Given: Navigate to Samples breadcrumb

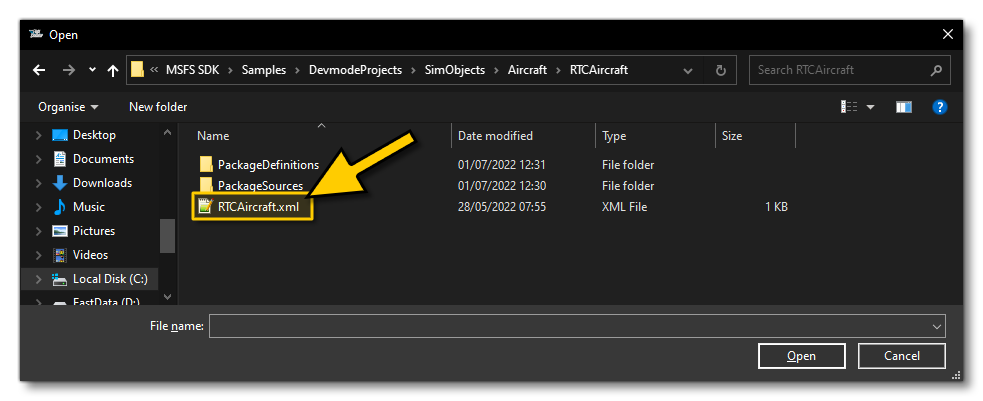Looking at the screenshot, I should click(x=264, y=70).
